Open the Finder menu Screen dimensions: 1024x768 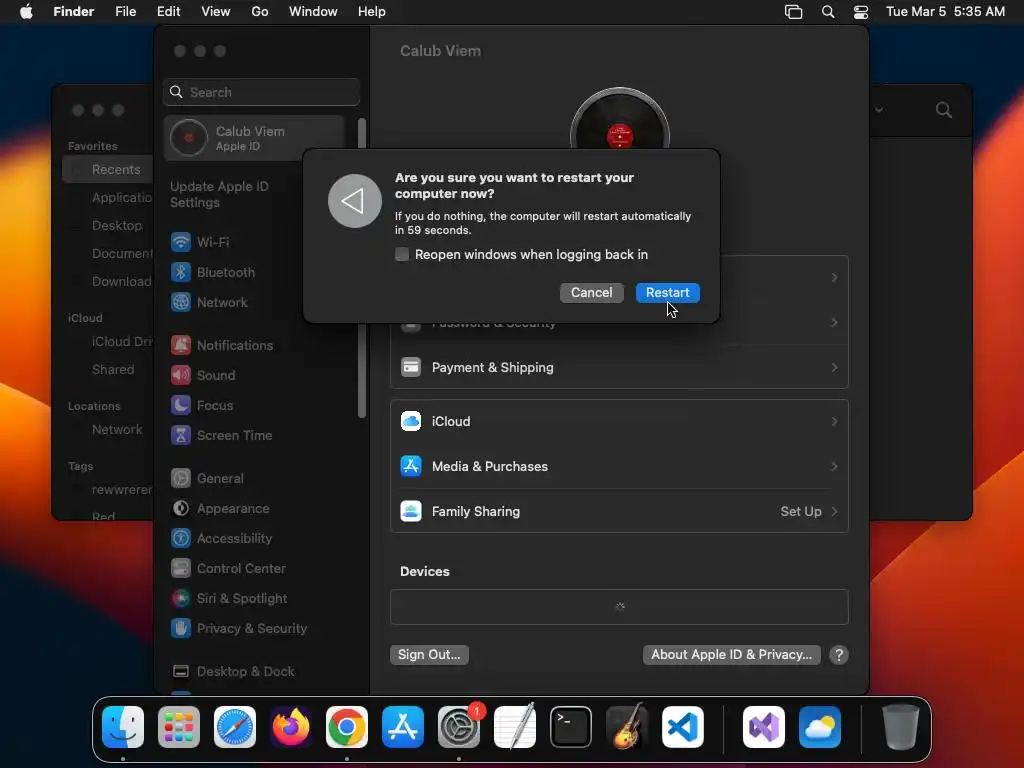74,12
